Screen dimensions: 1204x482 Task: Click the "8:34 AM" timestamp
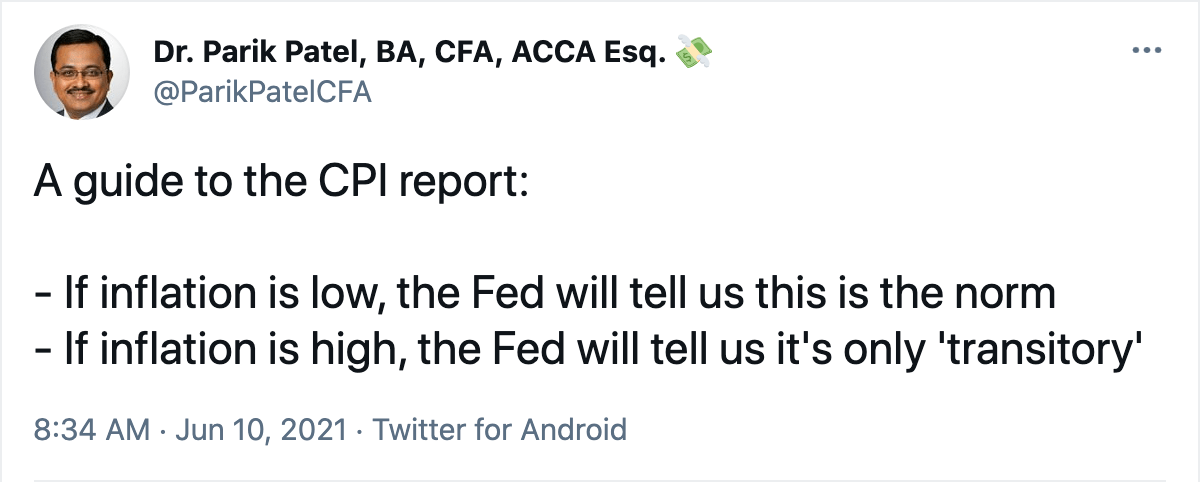click(90, 430)
